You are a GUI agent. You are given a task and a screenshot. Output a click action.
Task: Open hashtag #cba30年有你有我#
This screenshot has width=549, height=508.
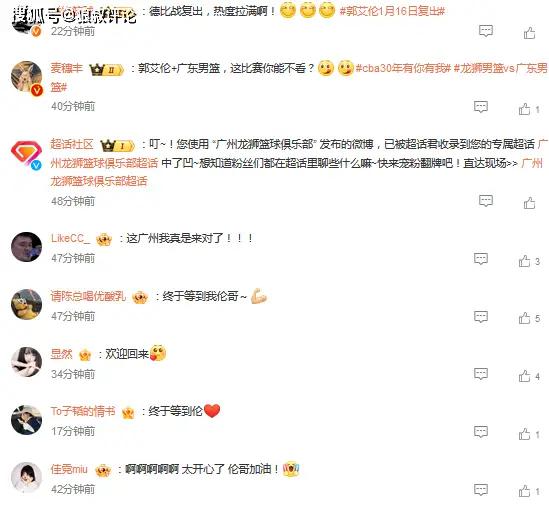pyautogui.click(x=403, y=68)
